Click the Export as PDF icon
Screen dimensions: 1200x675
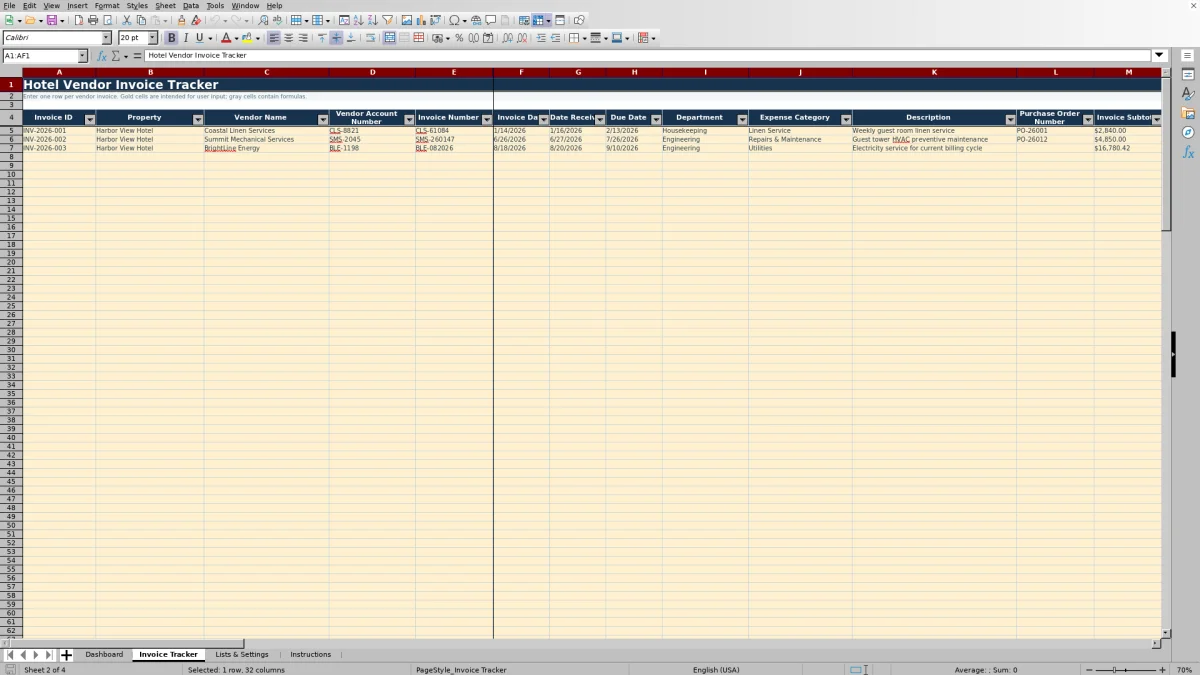78,20
